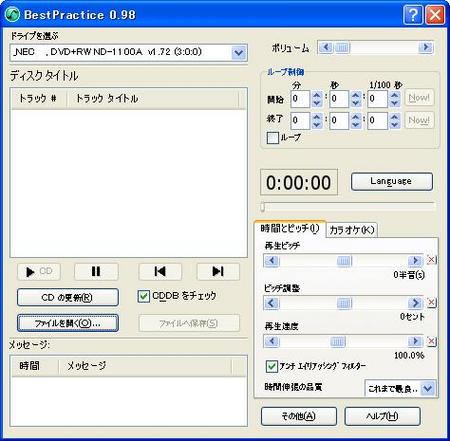
Task: Click the 再生ピッチ slider thumb
Action: pyautogui.click(x=344, y=260)
